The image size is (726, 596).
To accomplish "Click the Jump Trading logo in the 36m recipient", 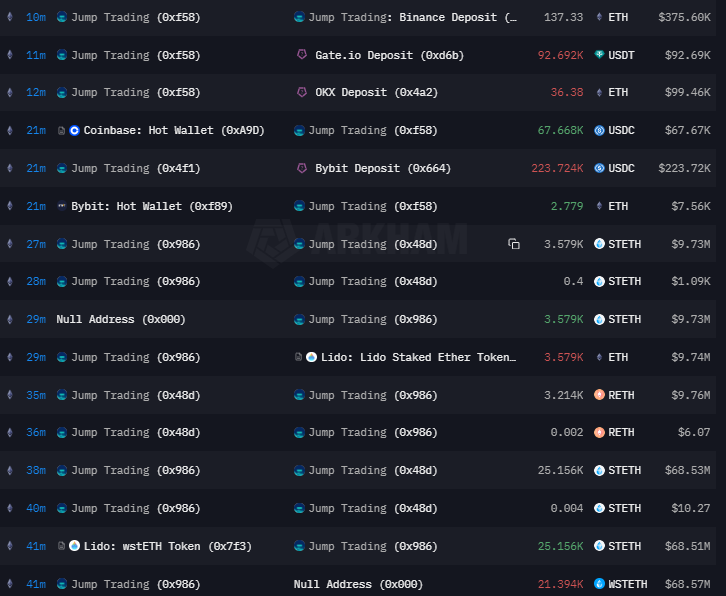I will click(299, 433).
